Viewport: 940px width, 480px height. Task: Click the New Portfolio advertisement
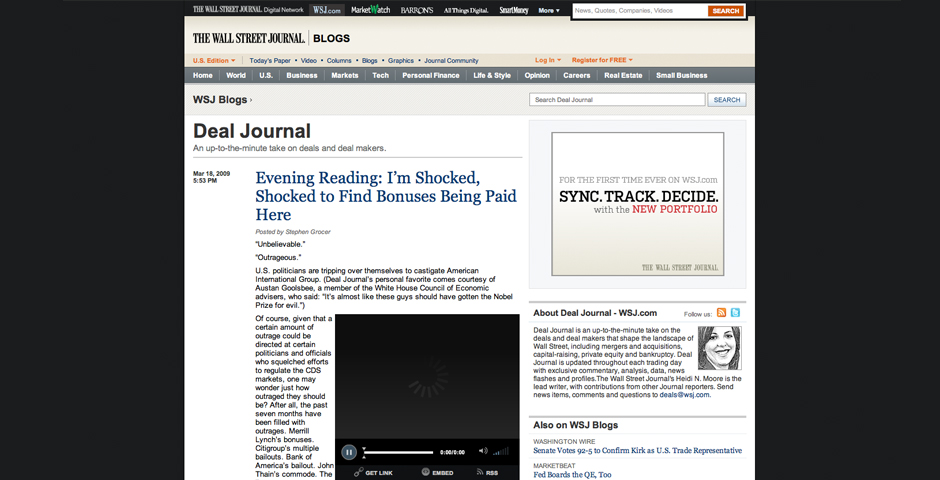(637, 204)
